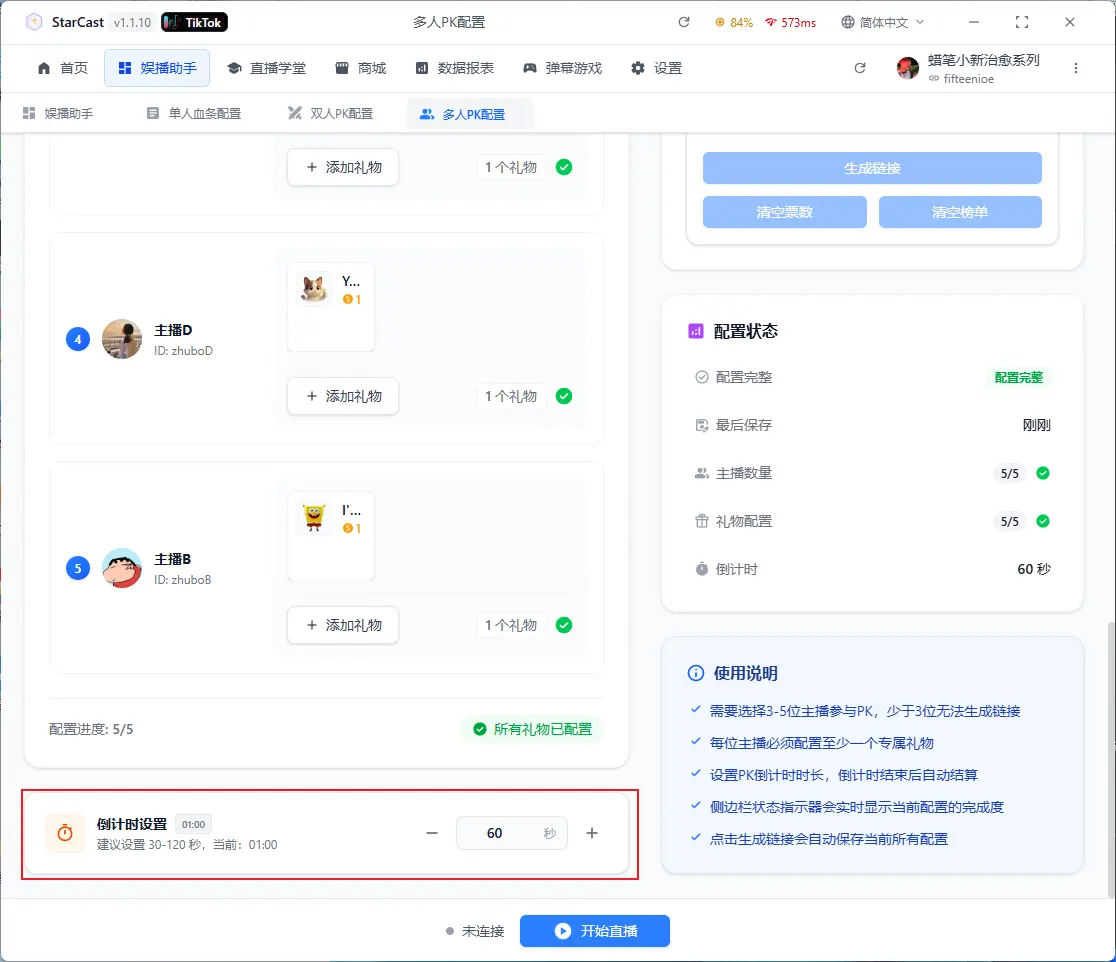Click green checkmark in 主播D gift row
The width and height of the screenshot is (1116, 962).
pyautogui.click(x=564, y=396)
